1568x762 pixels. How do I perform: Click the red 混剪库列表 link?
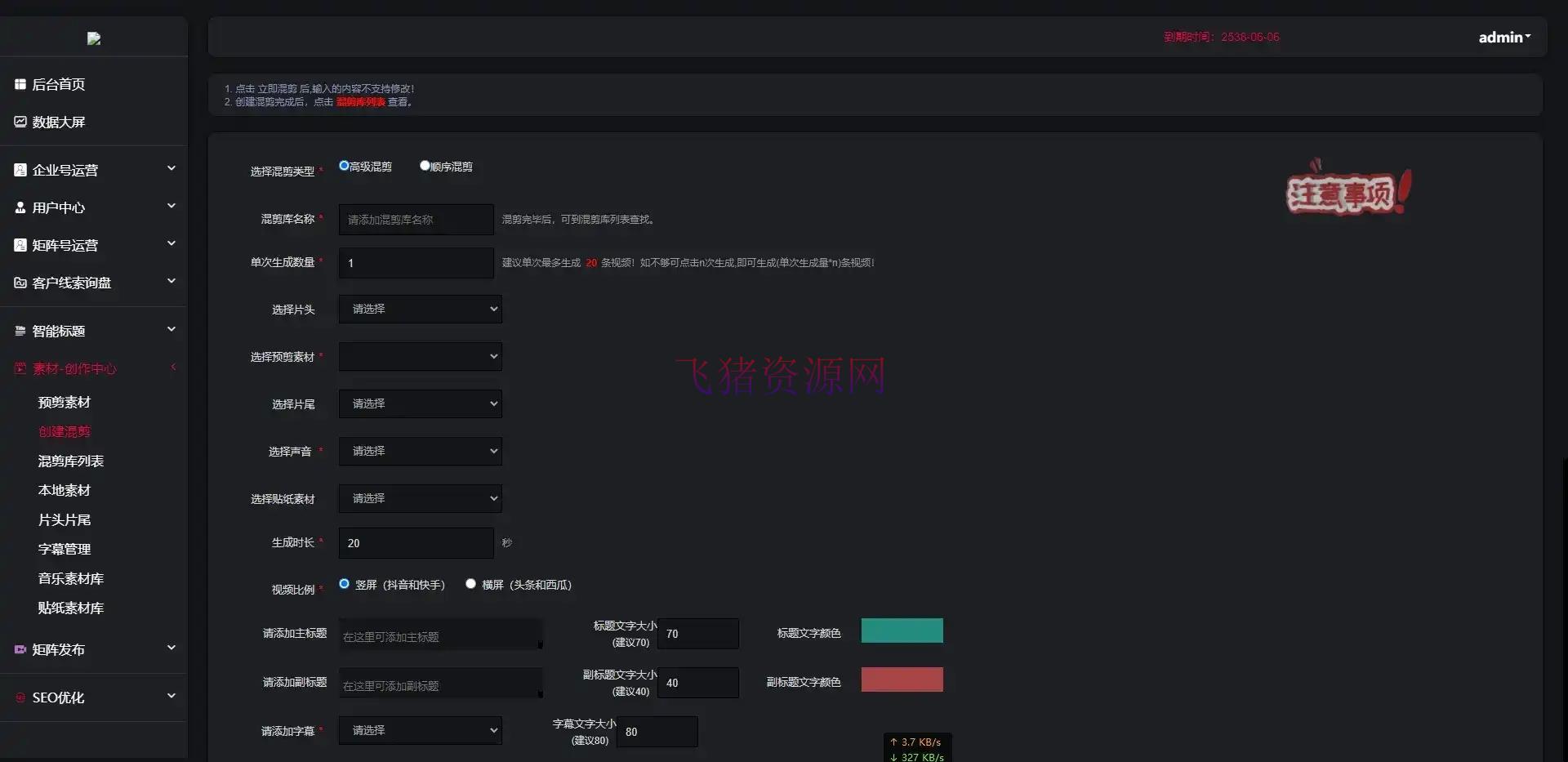click(x=361, y=102)
